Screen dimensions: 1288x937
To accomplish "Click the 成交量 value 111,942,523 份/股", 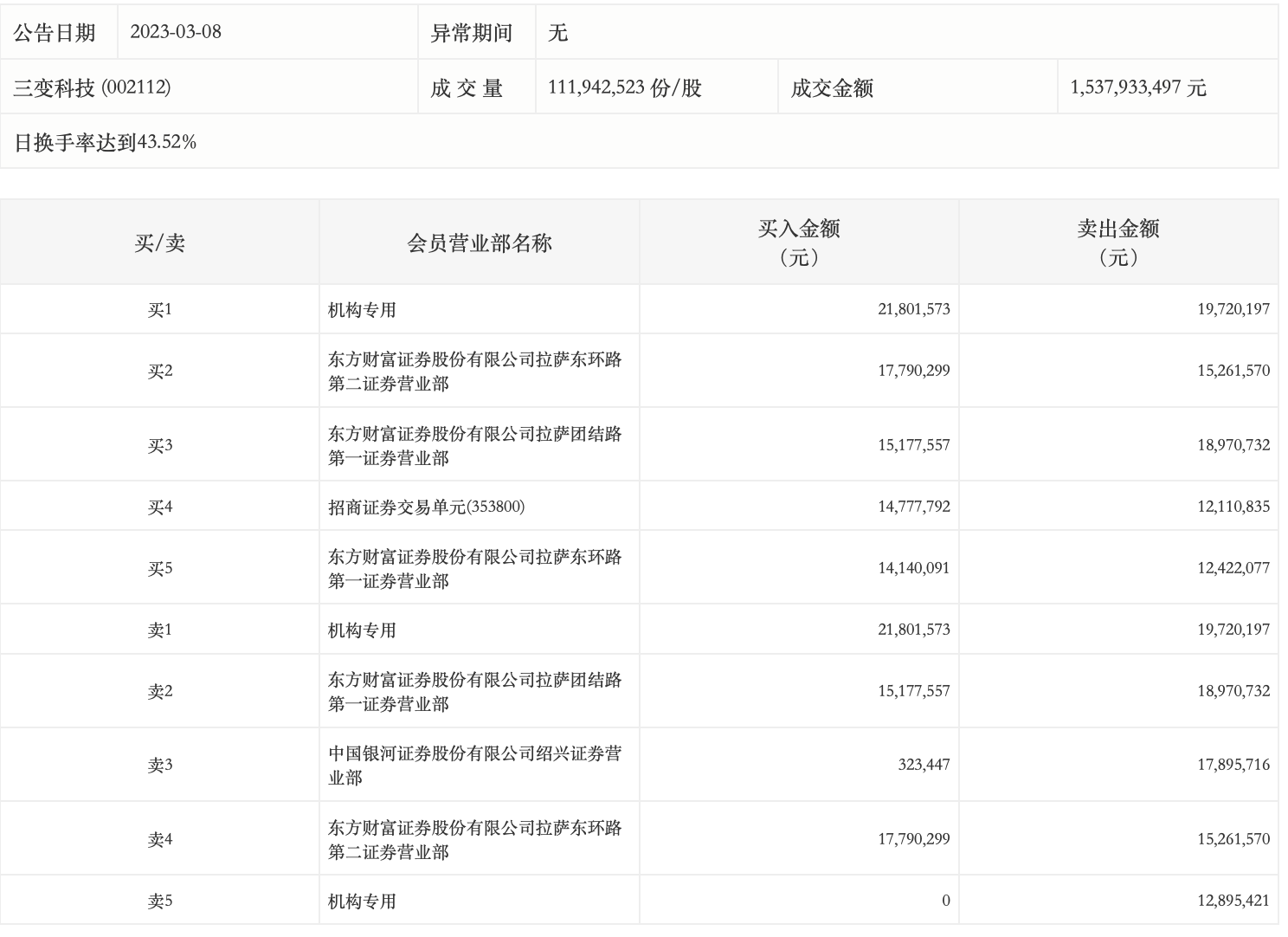I will tap(624, 87).
